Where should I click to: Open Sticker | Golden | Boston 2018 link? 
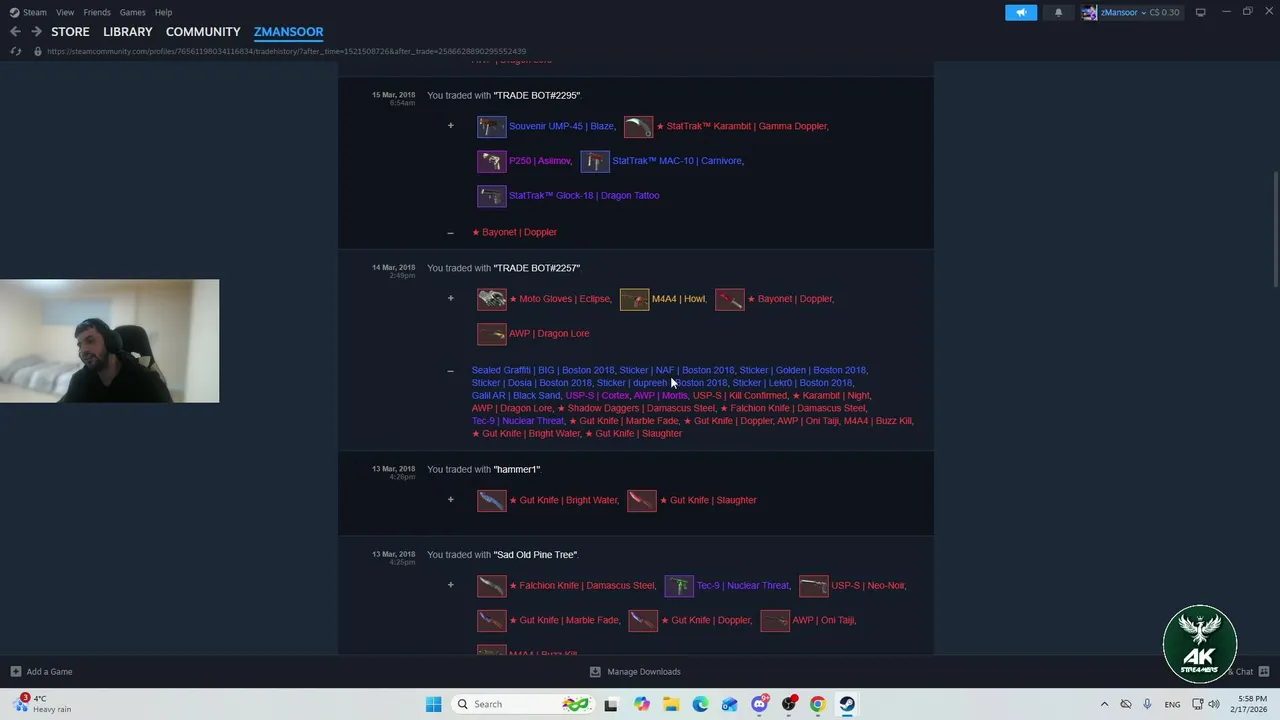point(802,370)
